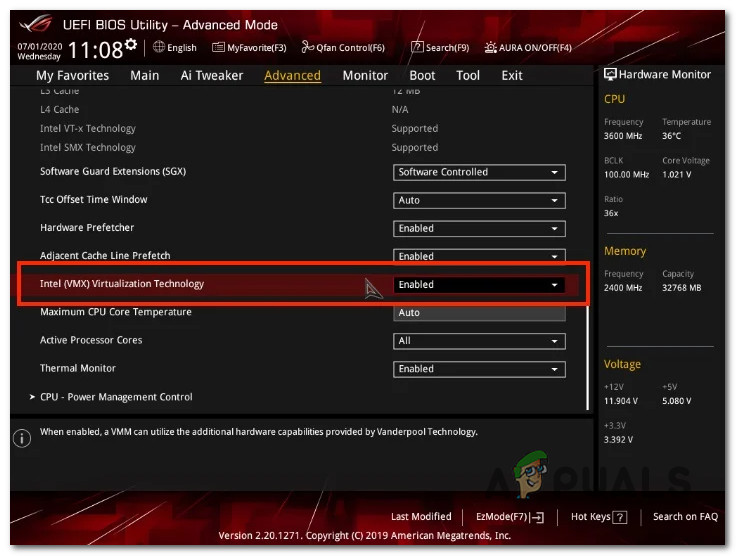
Task: Click the 11:08 clock display
Action: [x=96, y=49]
